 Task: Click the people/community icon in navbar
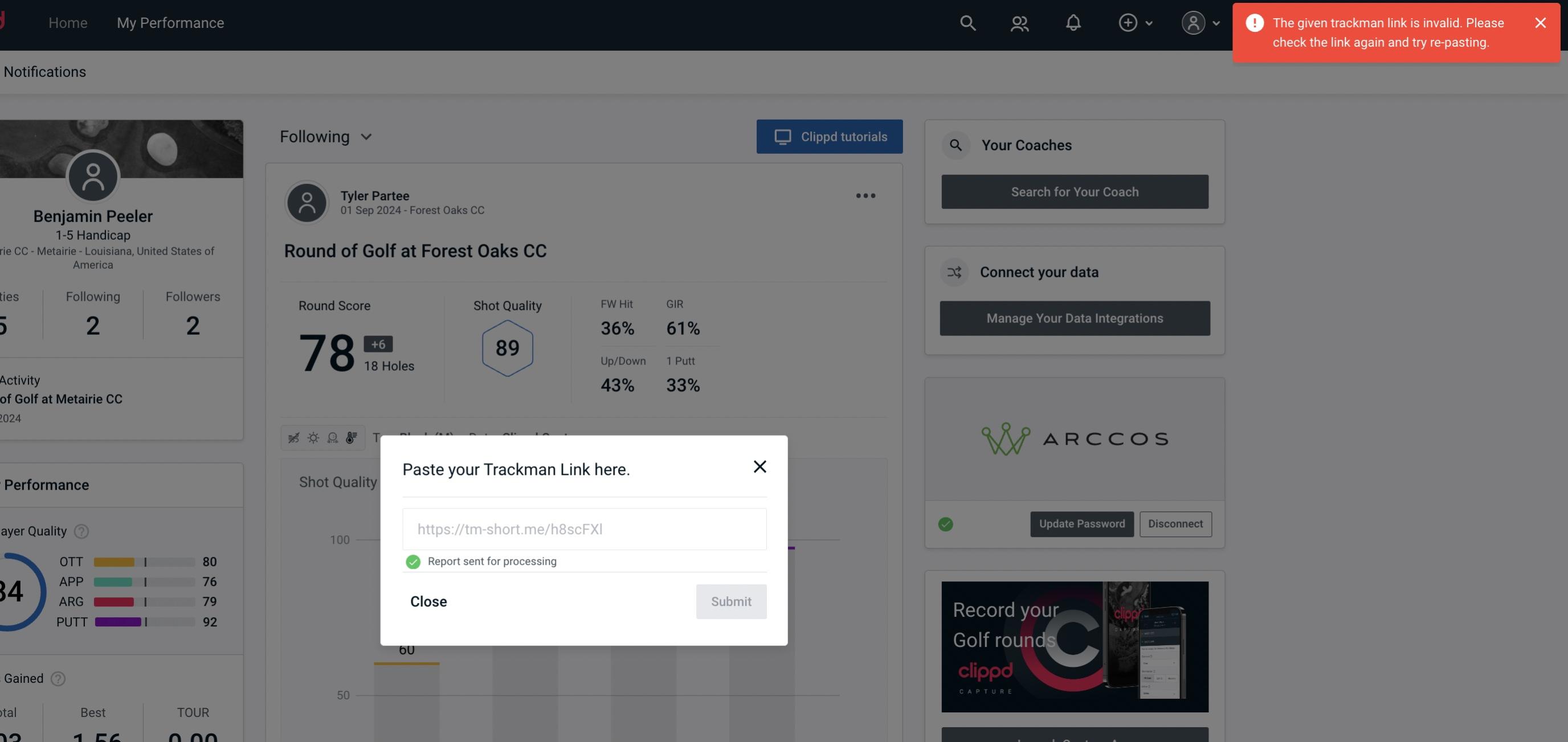[x=1019, y=22]
